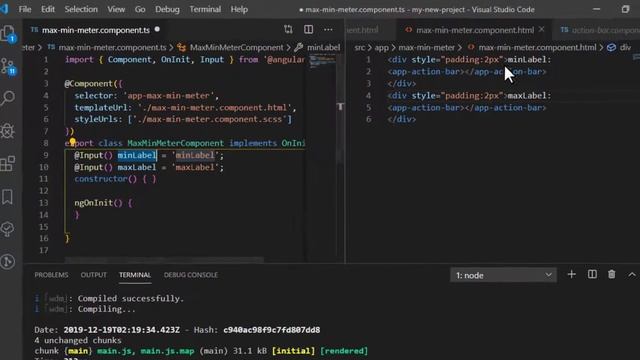Viewport: 640px width, 360px height.
Task: Click the styleUrls scss path on line 6
Action: [211, 119]
